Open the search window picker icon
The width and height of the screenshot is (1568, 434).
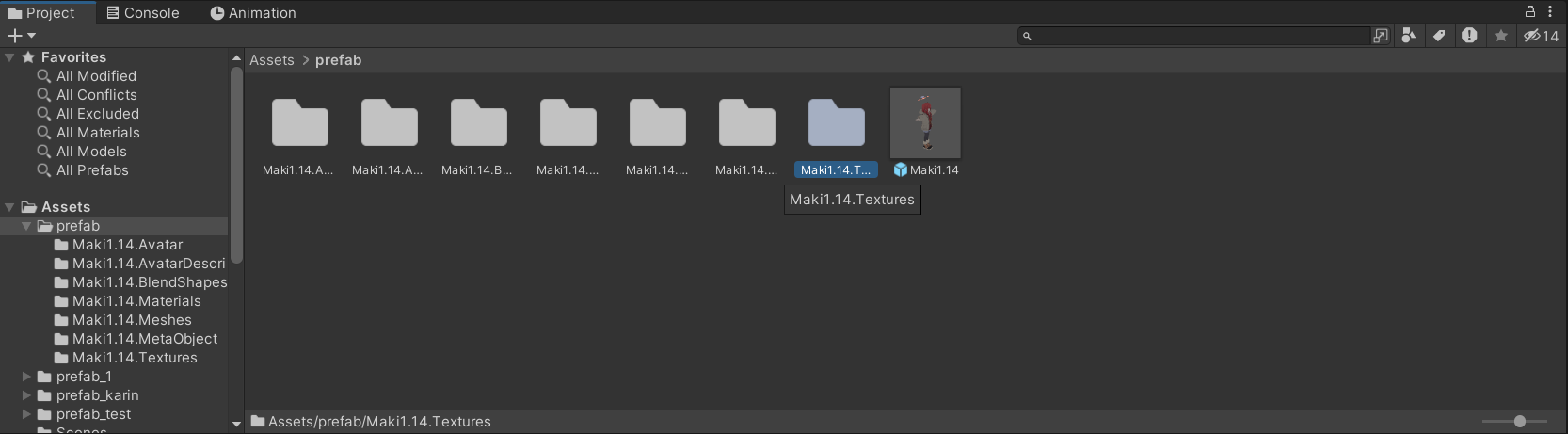[x=1381, y=36]
